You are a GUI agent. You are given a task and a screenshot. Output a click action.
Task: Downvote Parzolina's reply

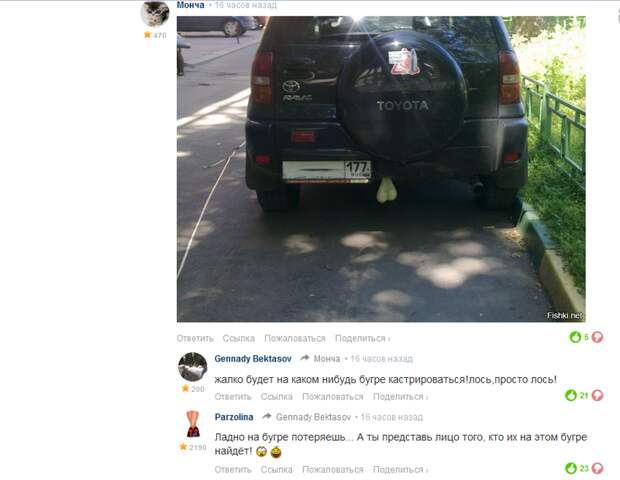pos(597,468)
